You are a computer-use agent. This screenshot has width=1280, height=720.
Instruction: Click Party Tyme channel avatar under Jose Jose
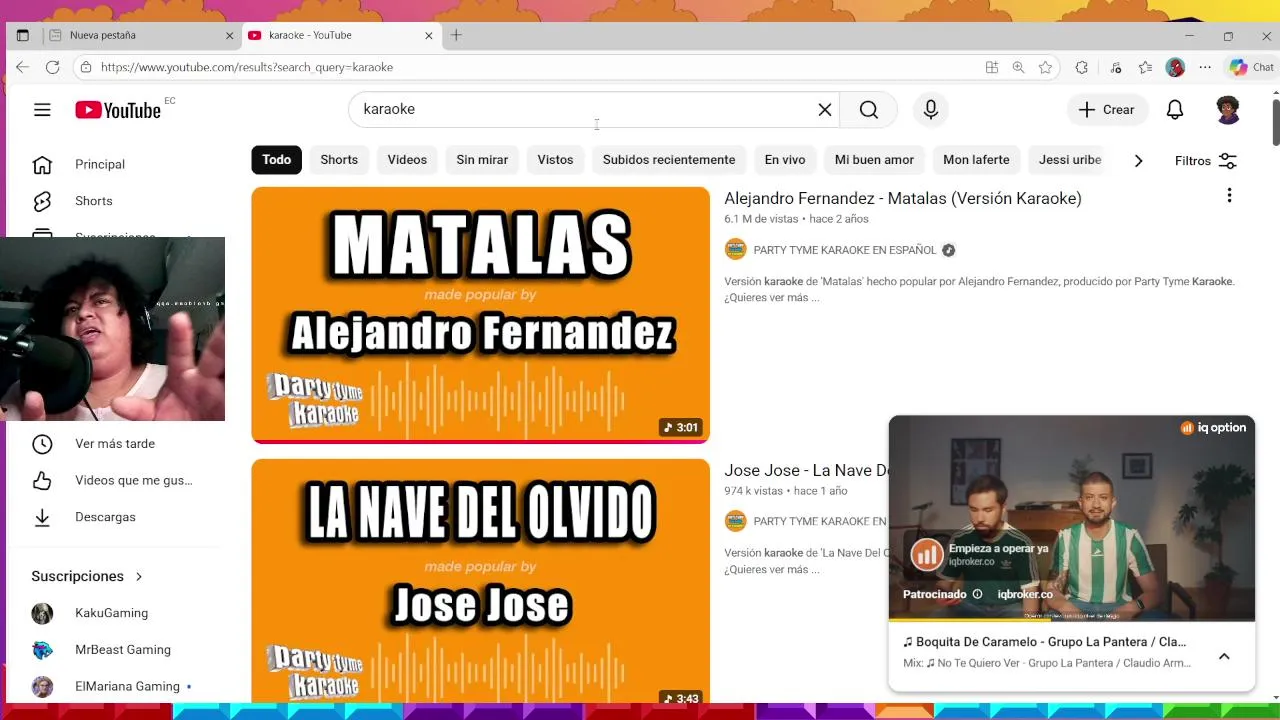click(735, 521)
